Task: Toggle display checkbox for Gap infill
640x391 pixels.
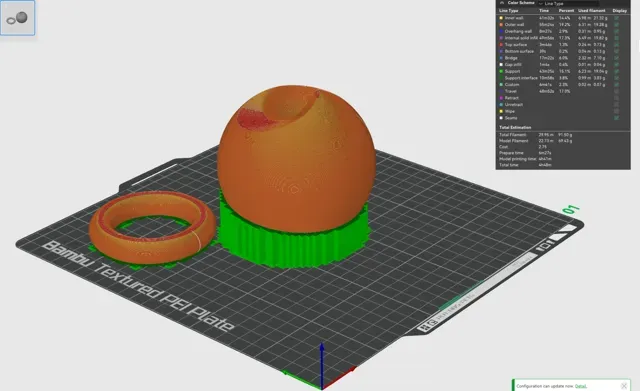Action: coord(616,64)
